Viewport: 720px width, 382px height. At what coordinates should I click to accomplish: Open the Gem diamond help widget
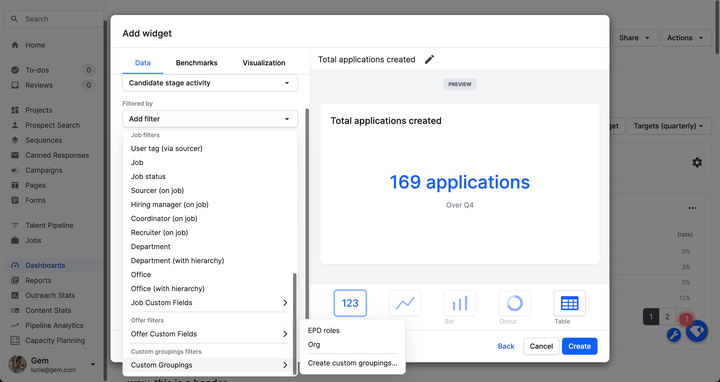[x=697, y=332]
